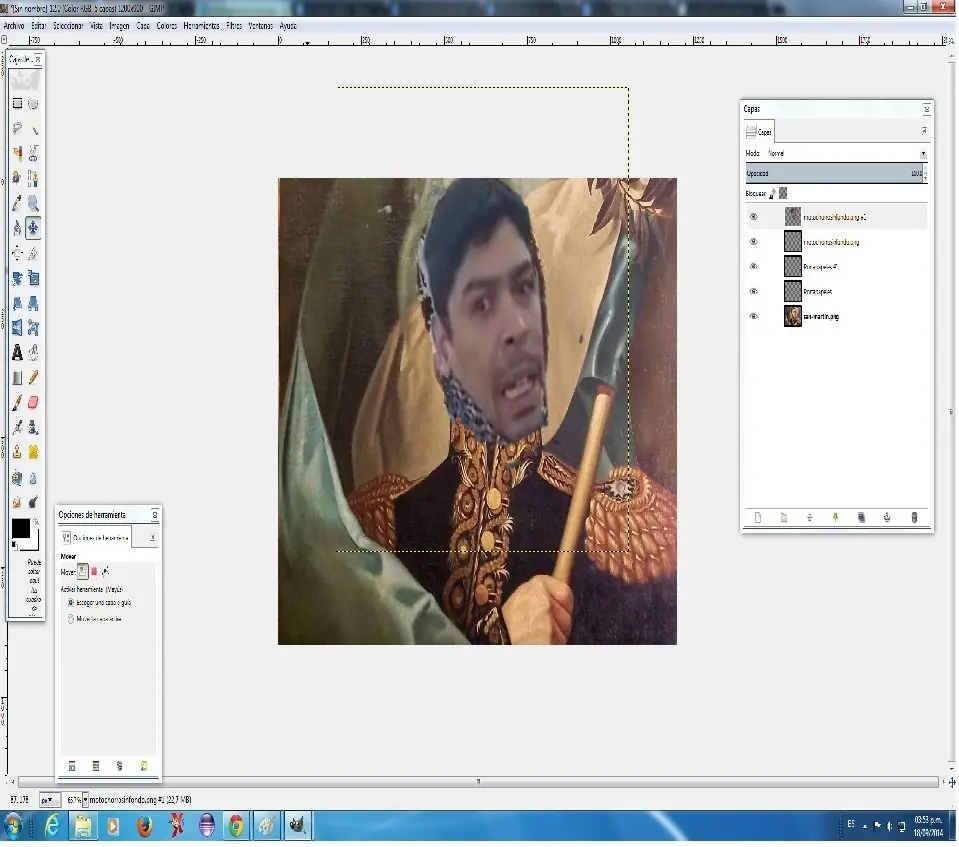Choose the Rectangle Select tool
959x847 pixels.
[x=17, y=103]
